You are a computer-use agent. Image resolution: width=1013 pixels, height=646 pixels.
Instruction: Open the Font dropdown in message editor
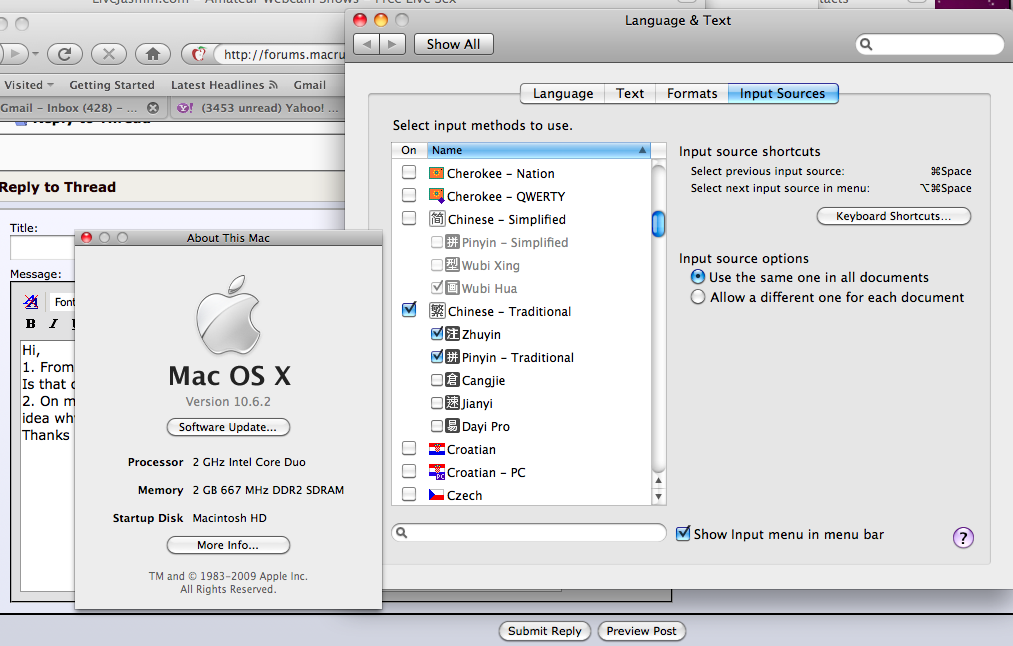tap(64, 302)
